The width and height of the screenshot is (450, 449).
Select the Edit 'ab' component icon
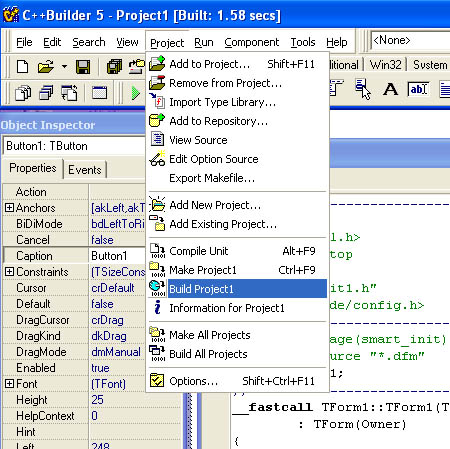[417, 89]
